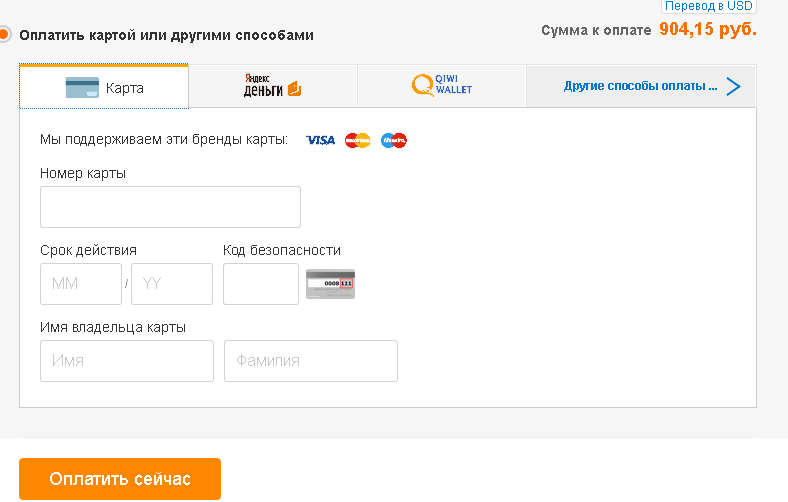
Task: Click the Фамилия cardholder field
Action: (311, 361)
